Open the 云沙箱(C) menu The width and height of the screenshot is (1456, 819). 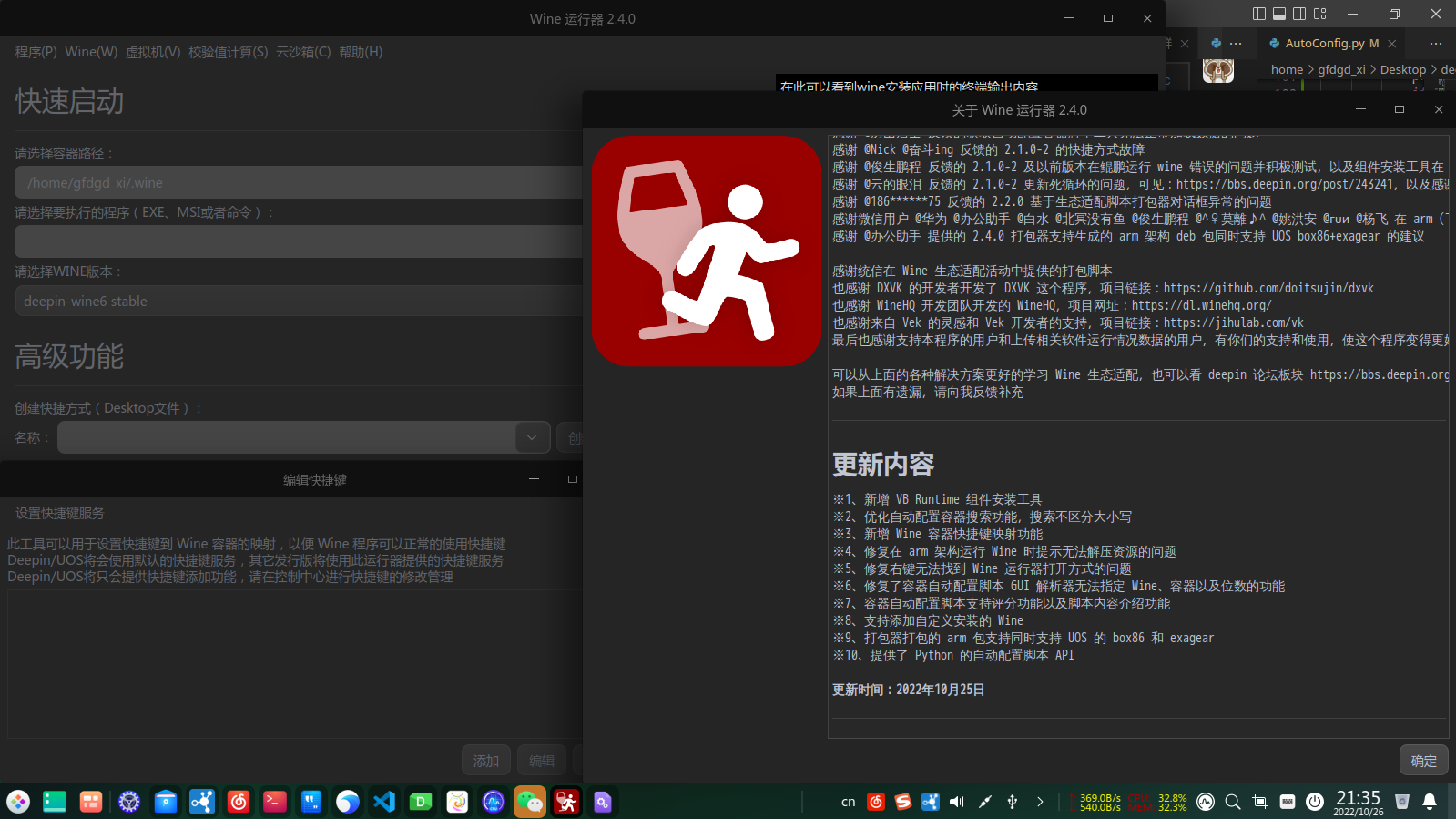303,52
